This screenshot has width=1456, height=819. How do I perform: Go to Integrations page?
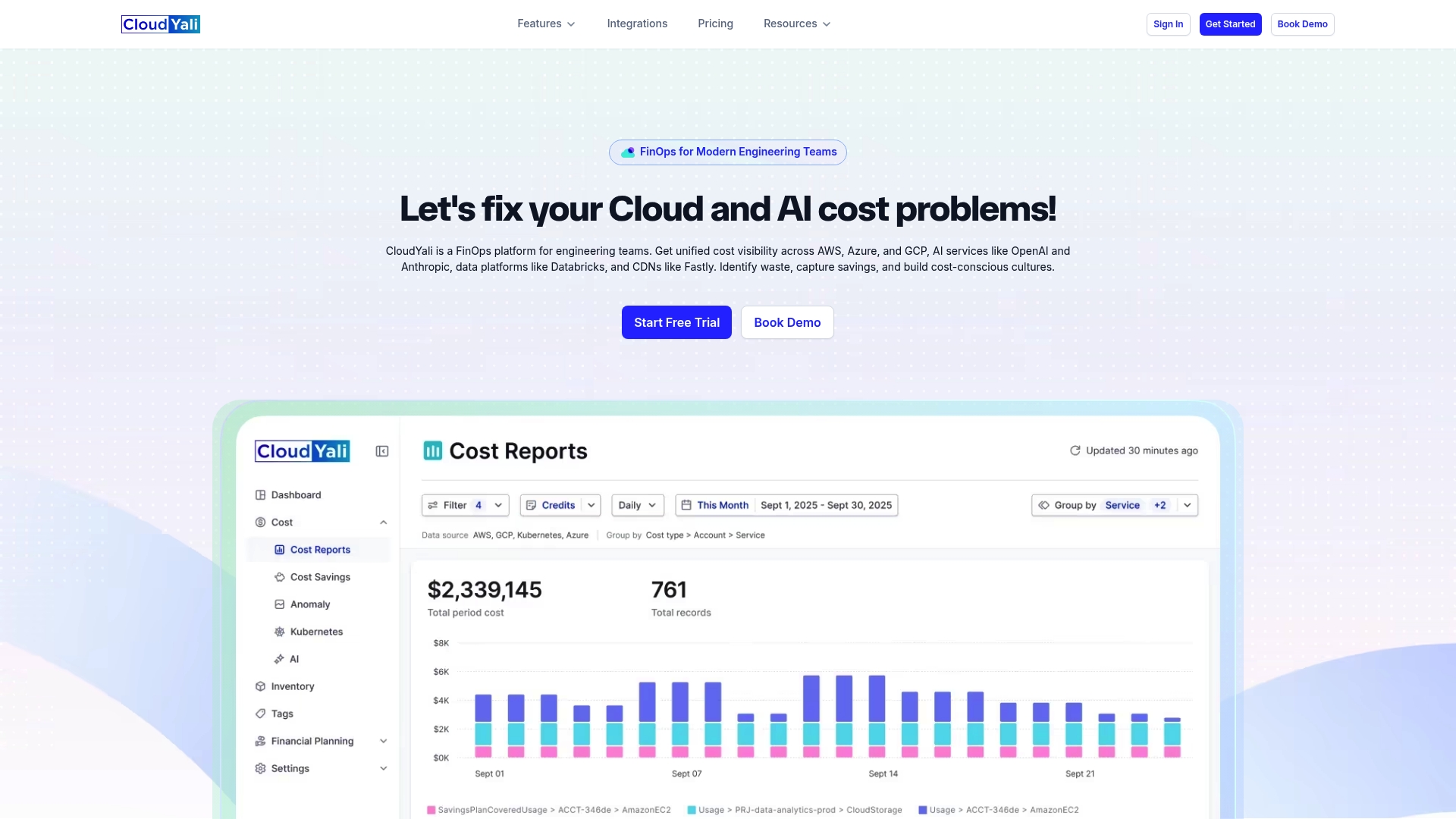pyautogui.click(x=637, y=24)
